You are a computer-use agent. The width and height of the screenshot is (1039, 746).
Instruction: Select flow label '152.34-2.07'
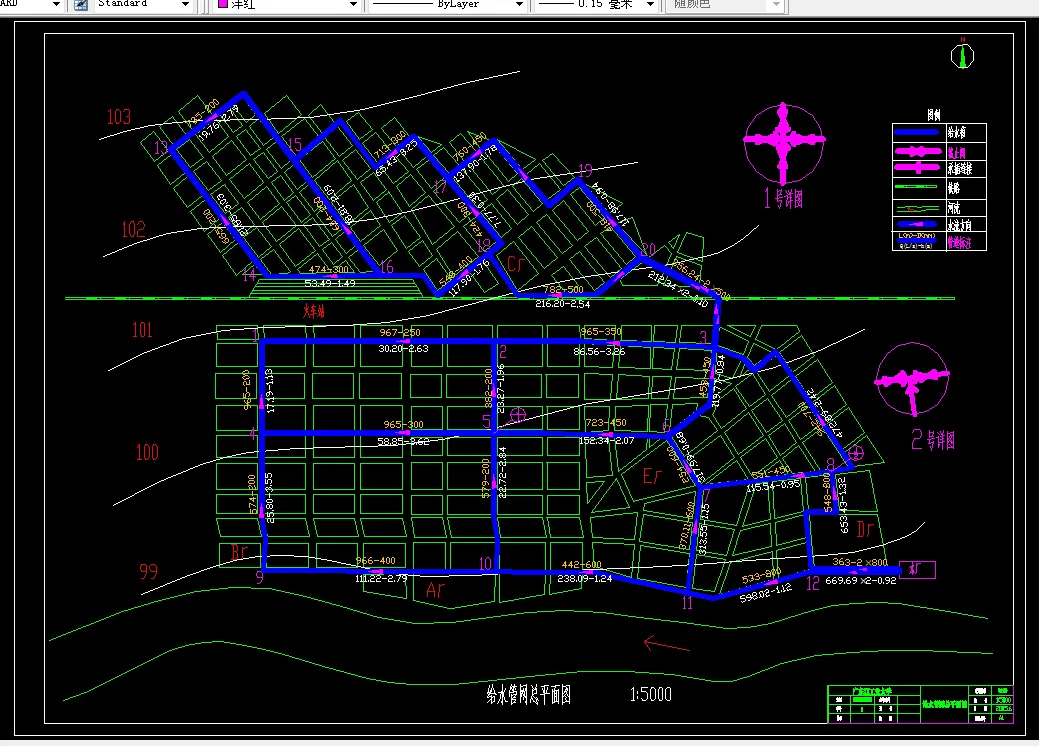coord(606,440)
